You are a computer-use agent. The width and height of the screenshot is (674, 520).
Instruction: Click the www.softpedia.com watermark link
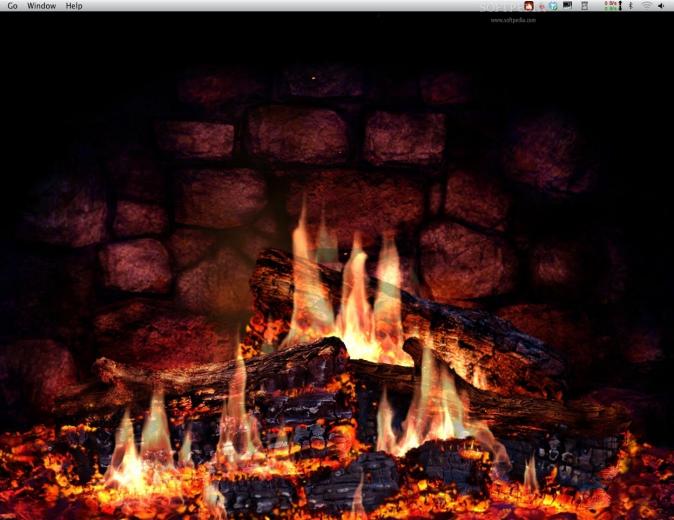[513, 20]
